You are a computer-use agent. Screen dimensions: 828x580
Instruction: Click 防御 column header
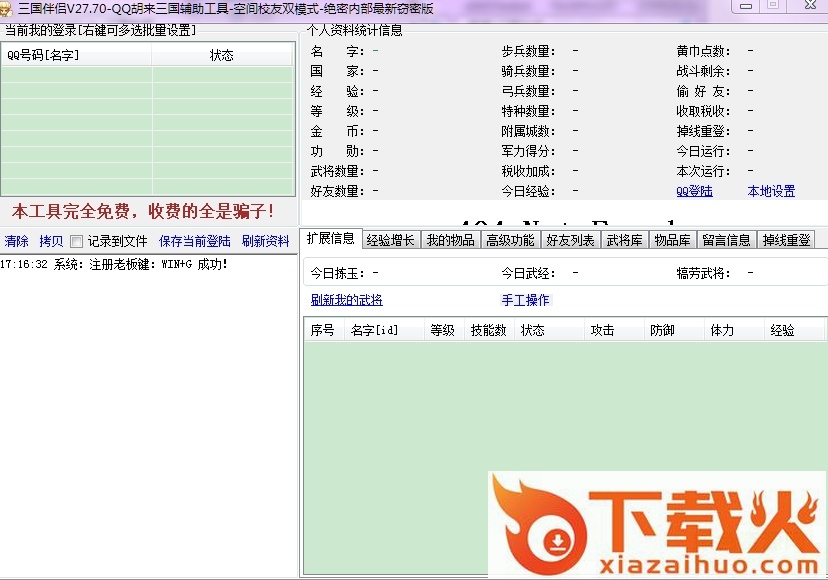[674, 330]
